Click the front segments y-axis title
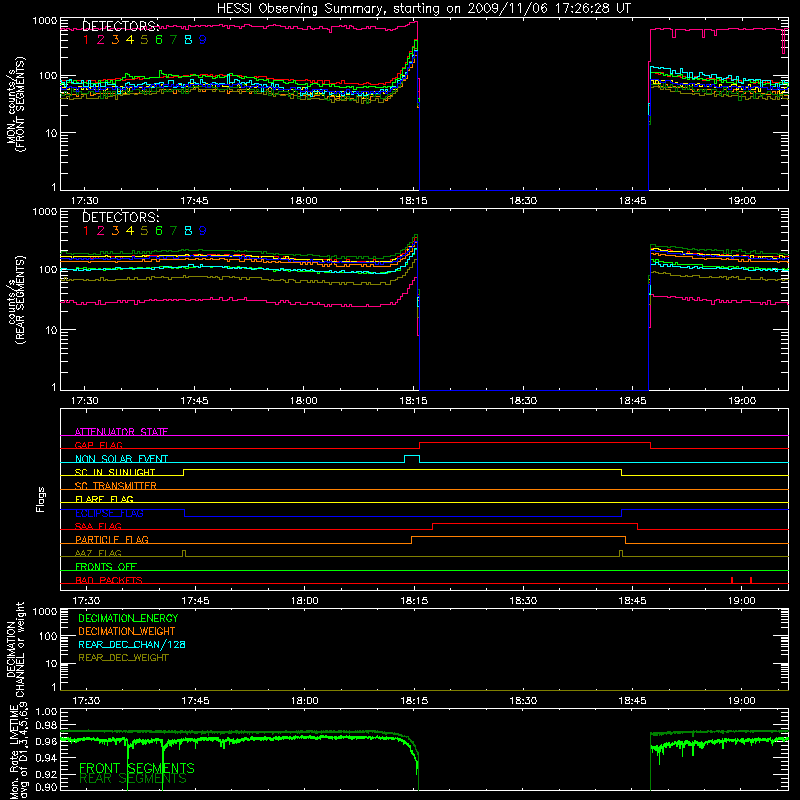The height and width of the screenshot is (800, 800). click(16, 104)
